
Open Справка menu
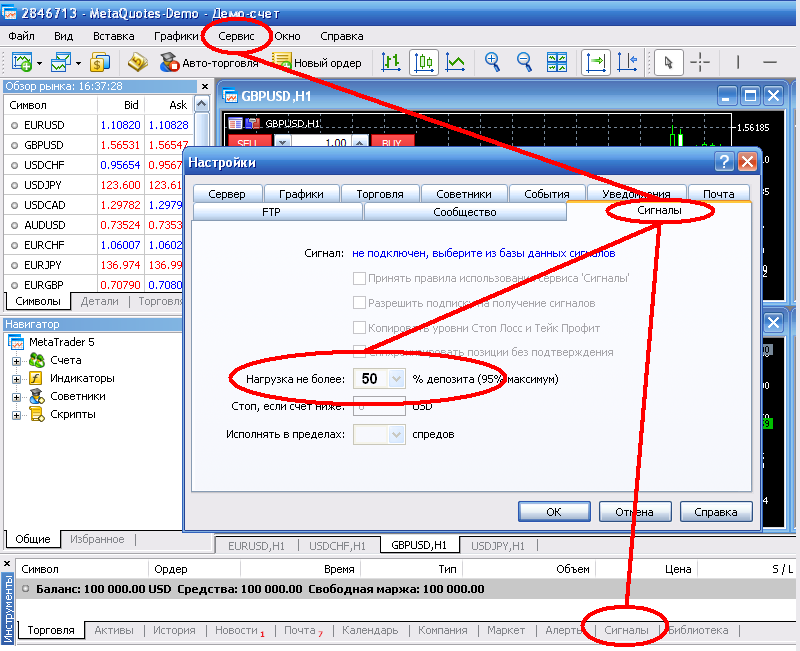[x=342, y=36]
